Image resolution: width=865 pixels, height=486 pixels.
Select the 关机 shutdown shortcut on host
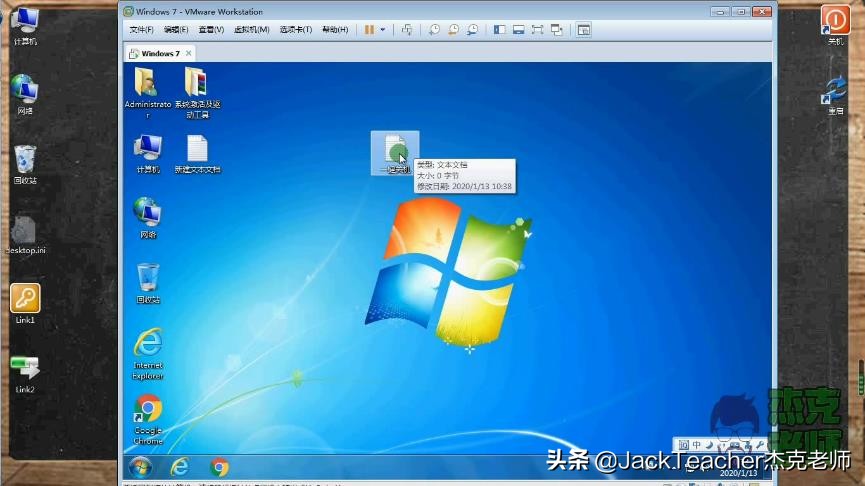click(835, 25)
